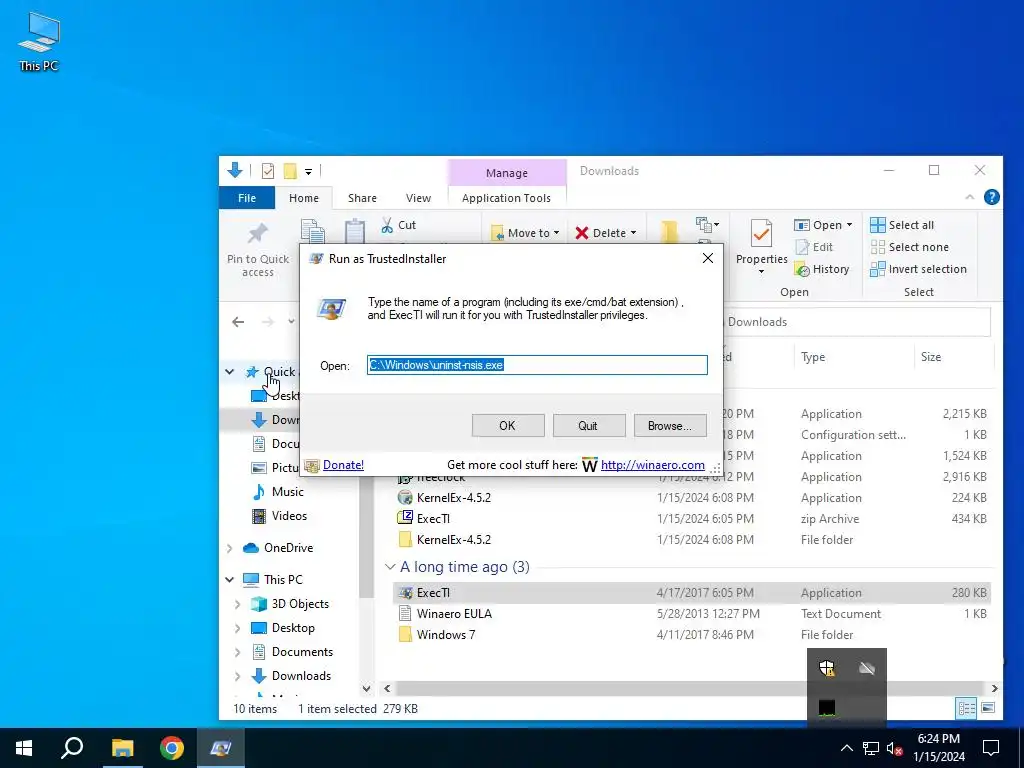The height and width of the screenshot is (768, 1024).
Task: Show hidden tray icons chevron
Action: [846, 748]
